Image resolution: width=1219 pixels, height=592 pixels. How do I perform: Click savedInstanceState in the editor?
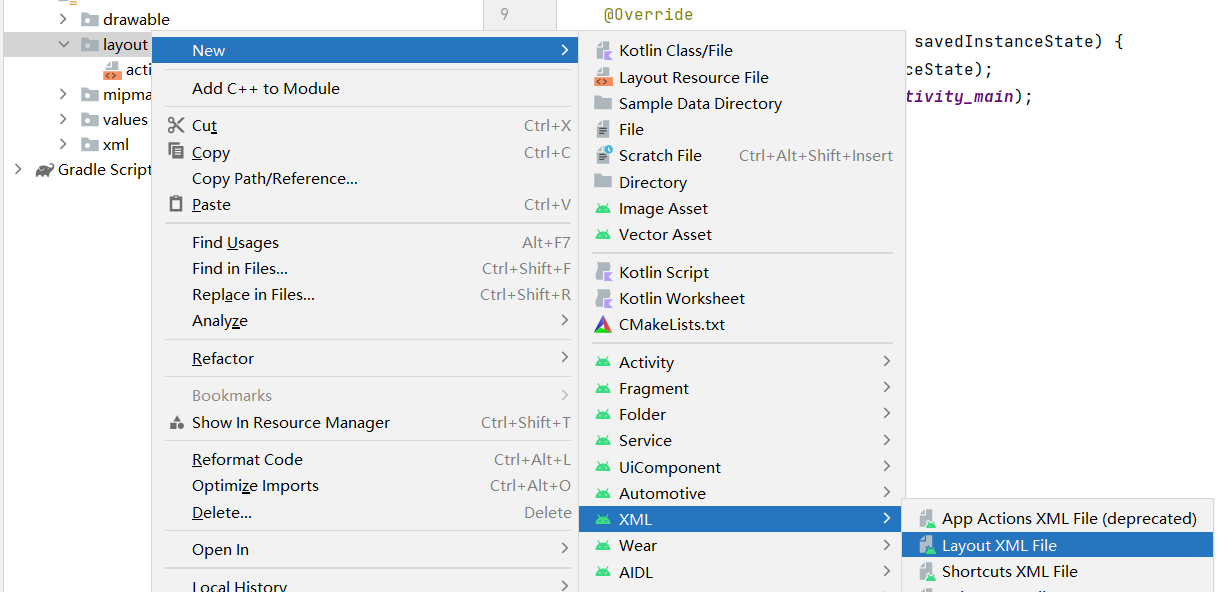[x=1004, y=42]
